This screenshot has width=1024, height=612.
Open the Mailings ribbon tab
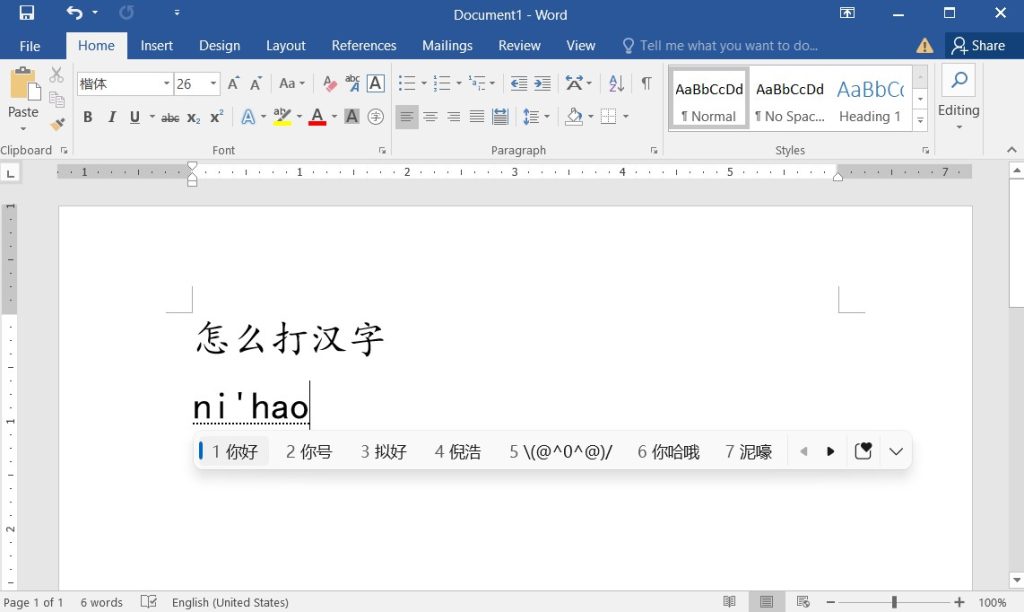[447, 45]
